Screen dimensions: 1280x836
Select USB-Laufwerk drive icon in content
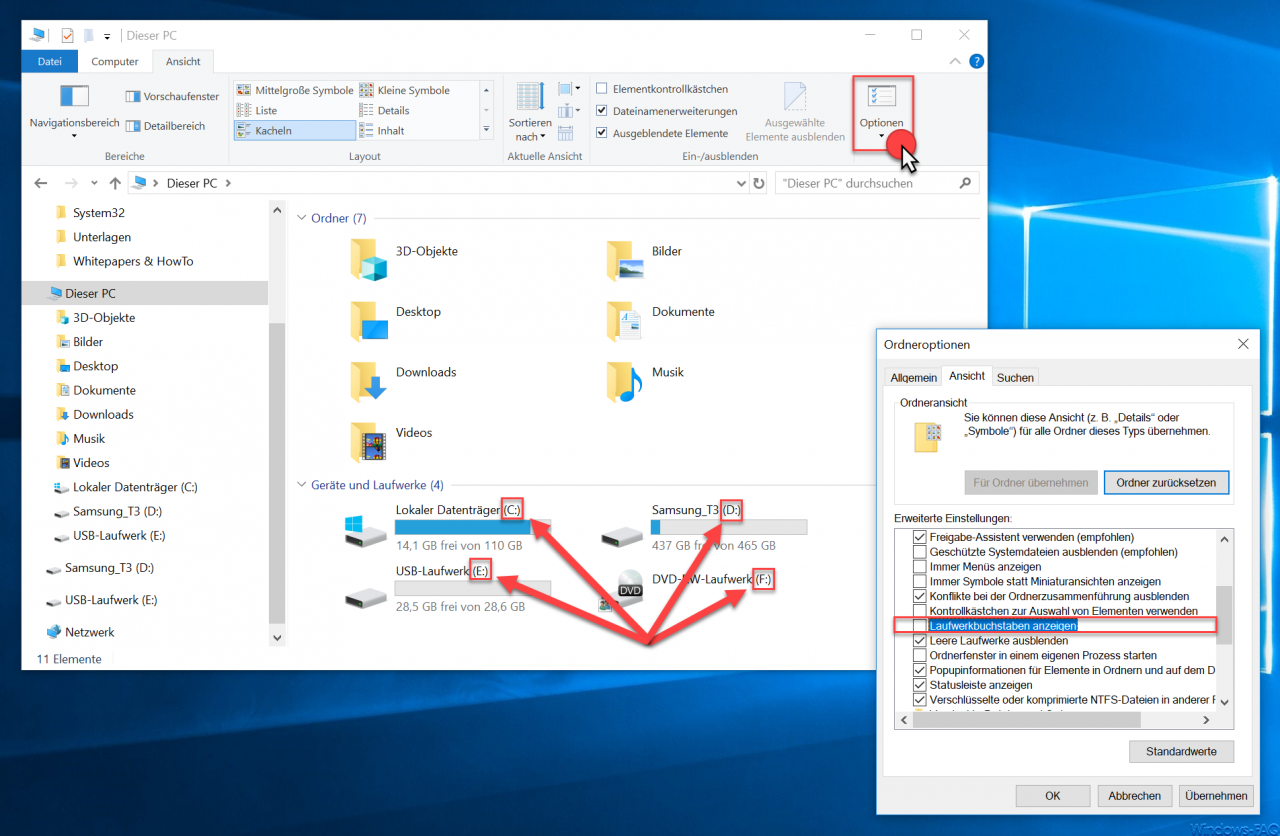point(365,597)
